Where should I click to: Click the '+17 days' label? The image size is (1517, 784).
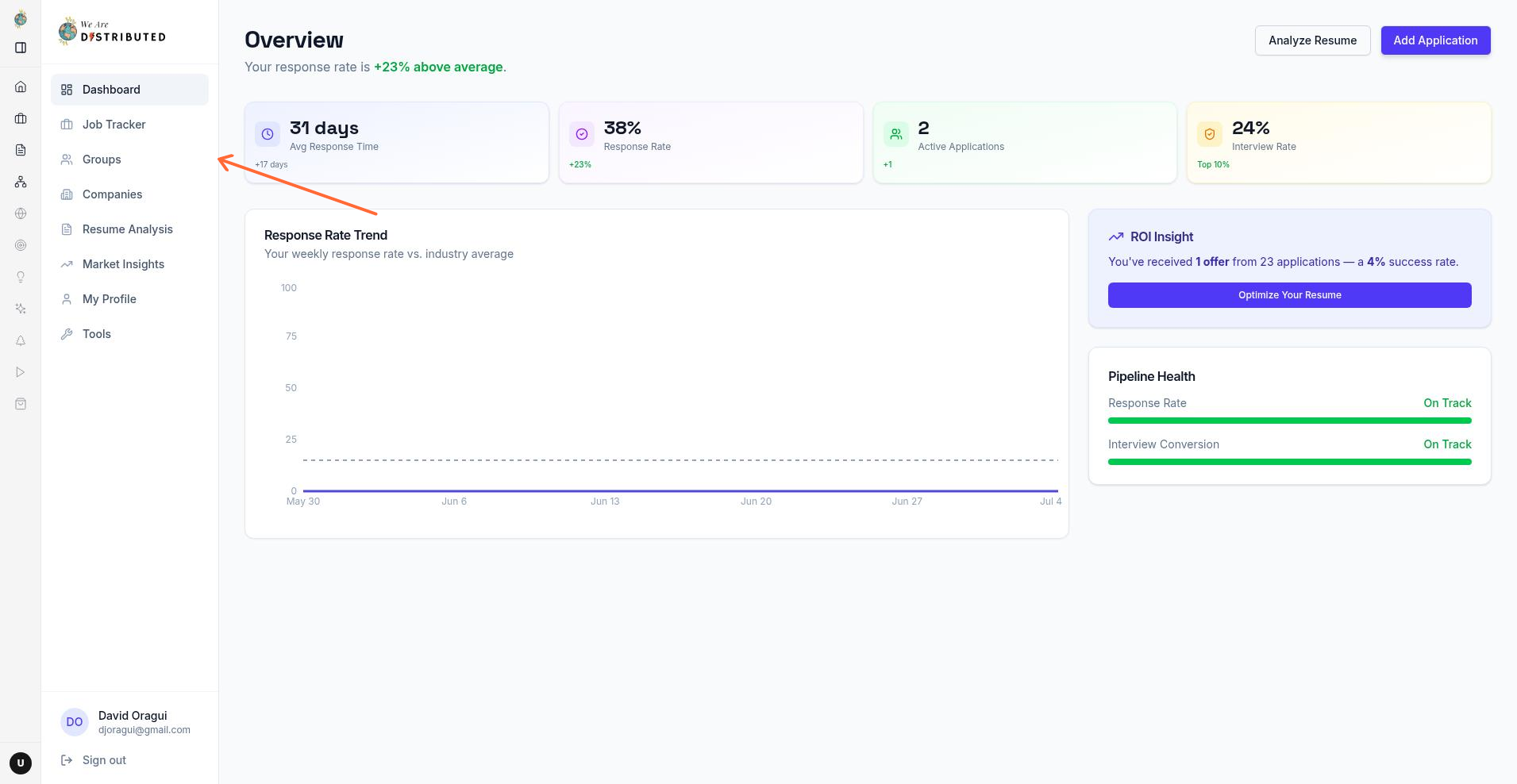click(271, 164)
